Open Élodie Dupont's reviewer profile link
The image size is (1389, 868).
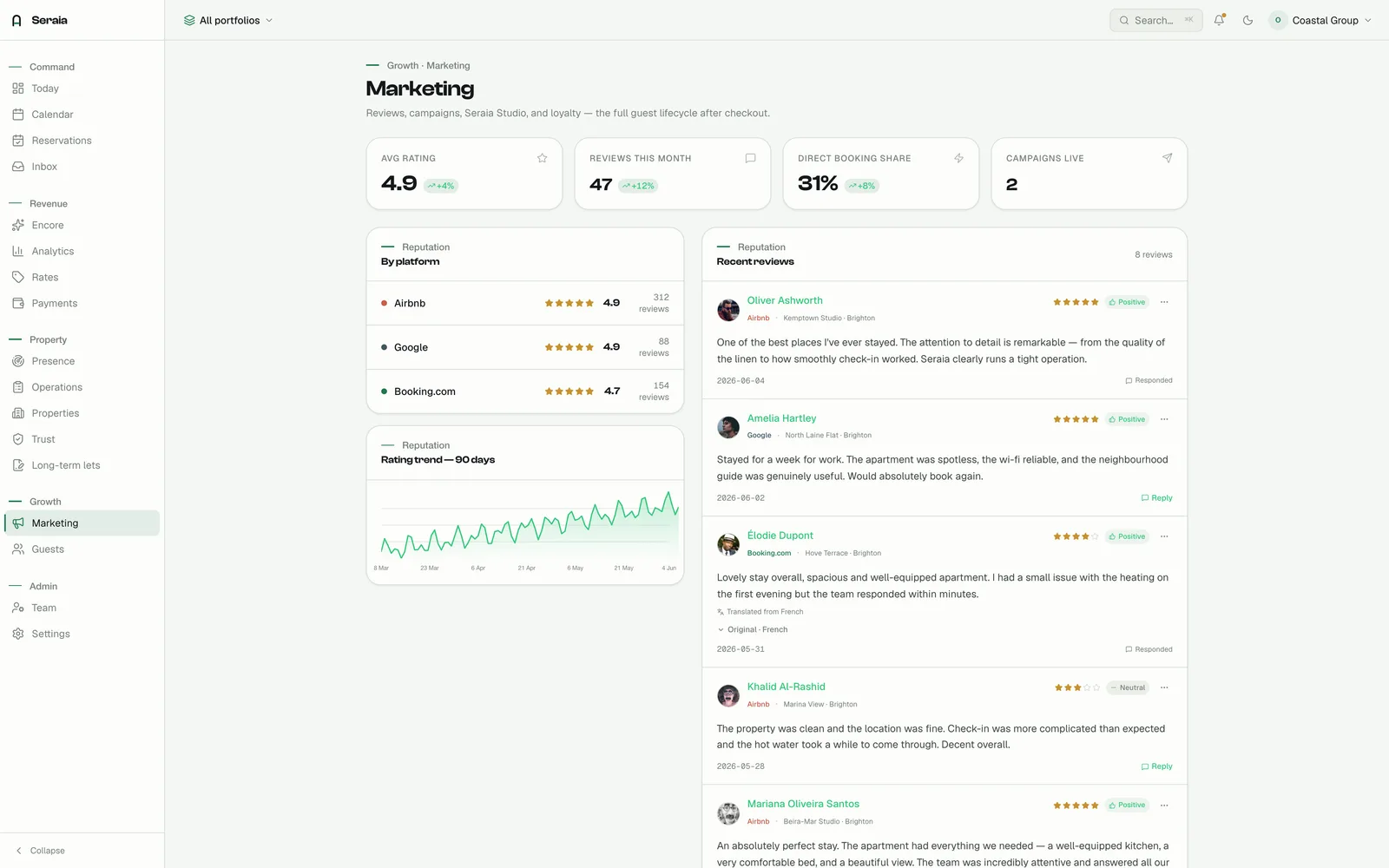point(780,536)
